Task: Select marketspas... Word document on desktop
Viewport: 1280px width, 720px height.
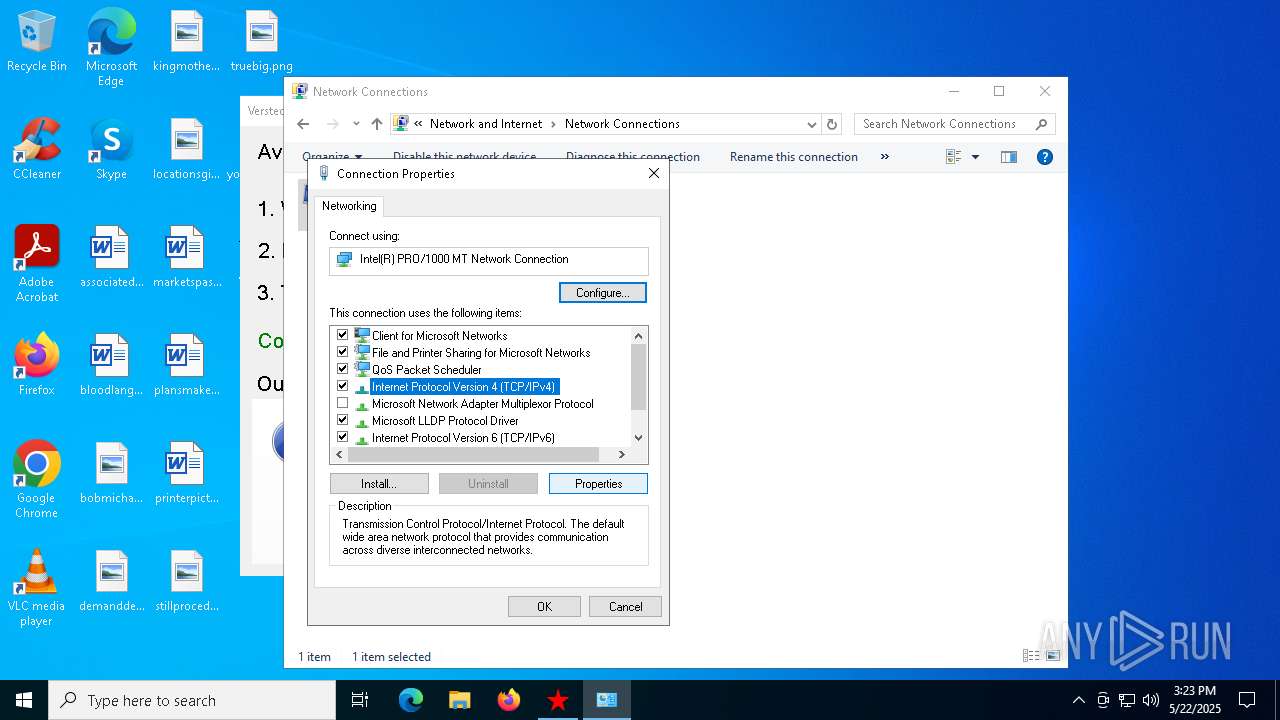Action: [x=186, y=258]
